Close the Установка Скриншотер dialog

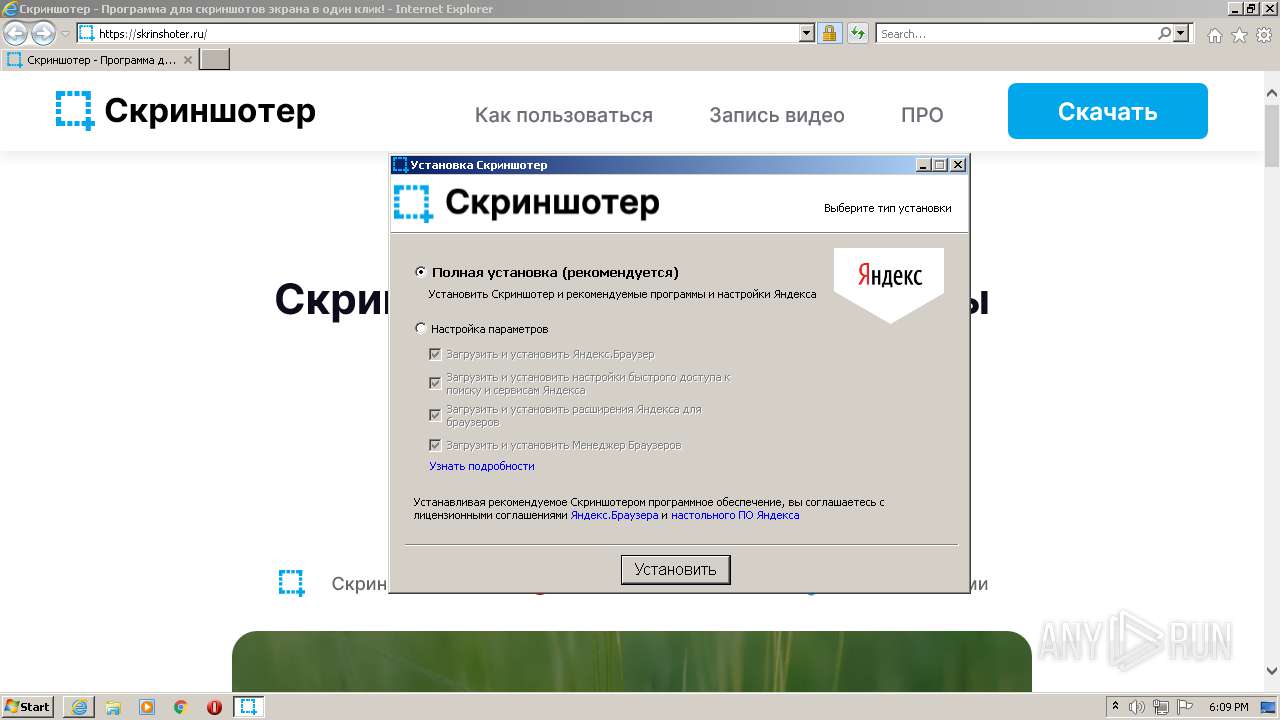click(x=958, y=165)
